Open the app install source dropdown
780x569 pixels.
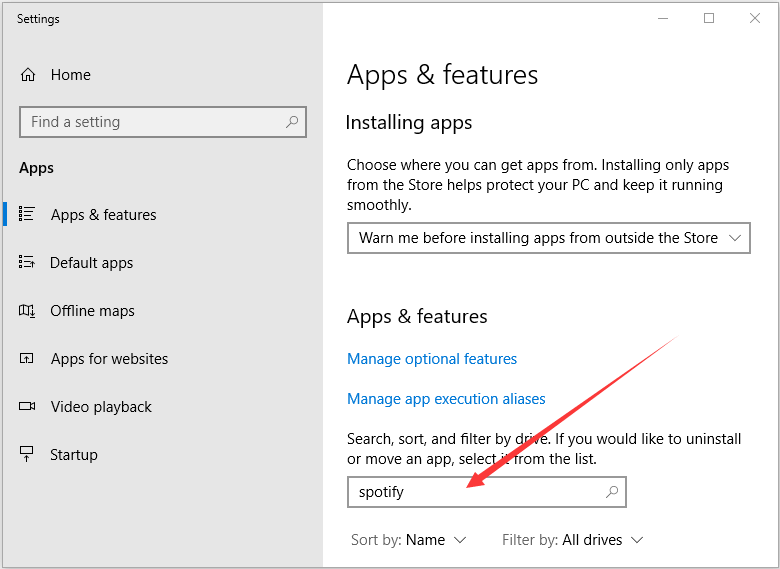click(549, 238)
